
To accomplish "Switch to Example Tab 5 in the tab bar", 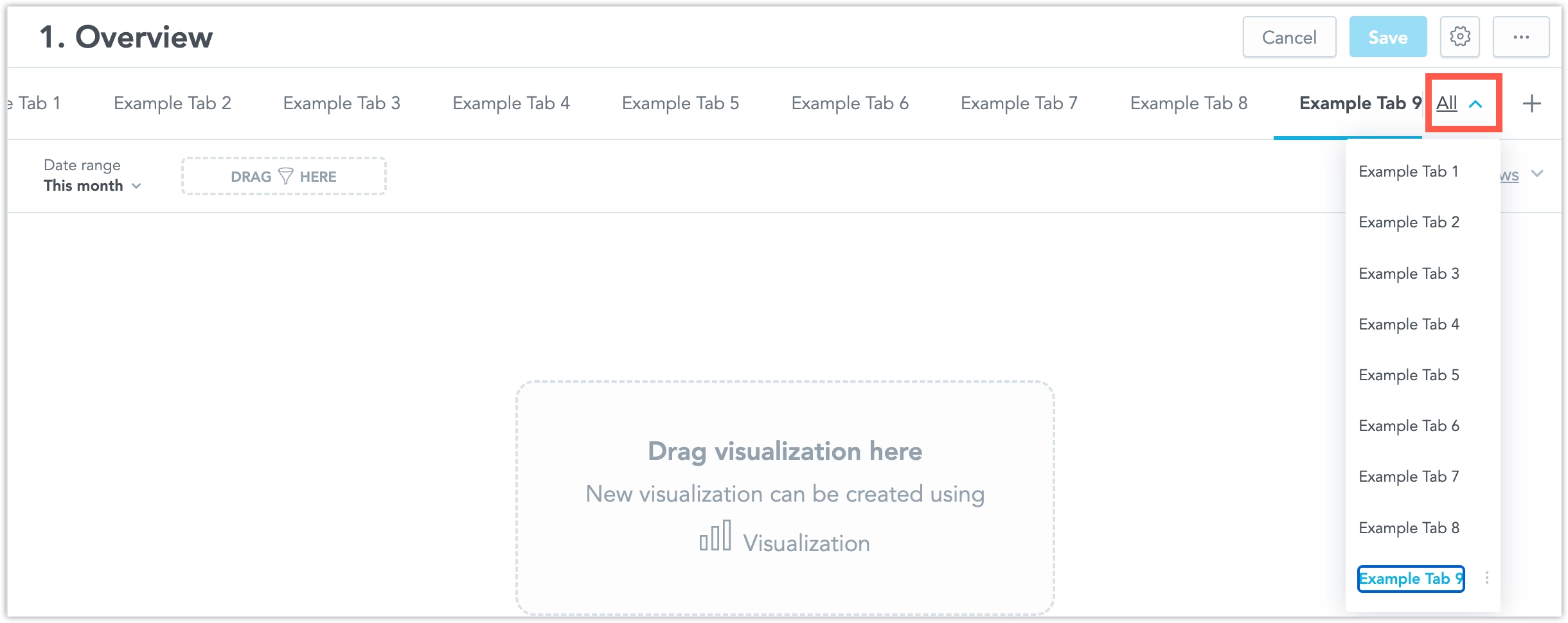I will (x=681, y=103).
